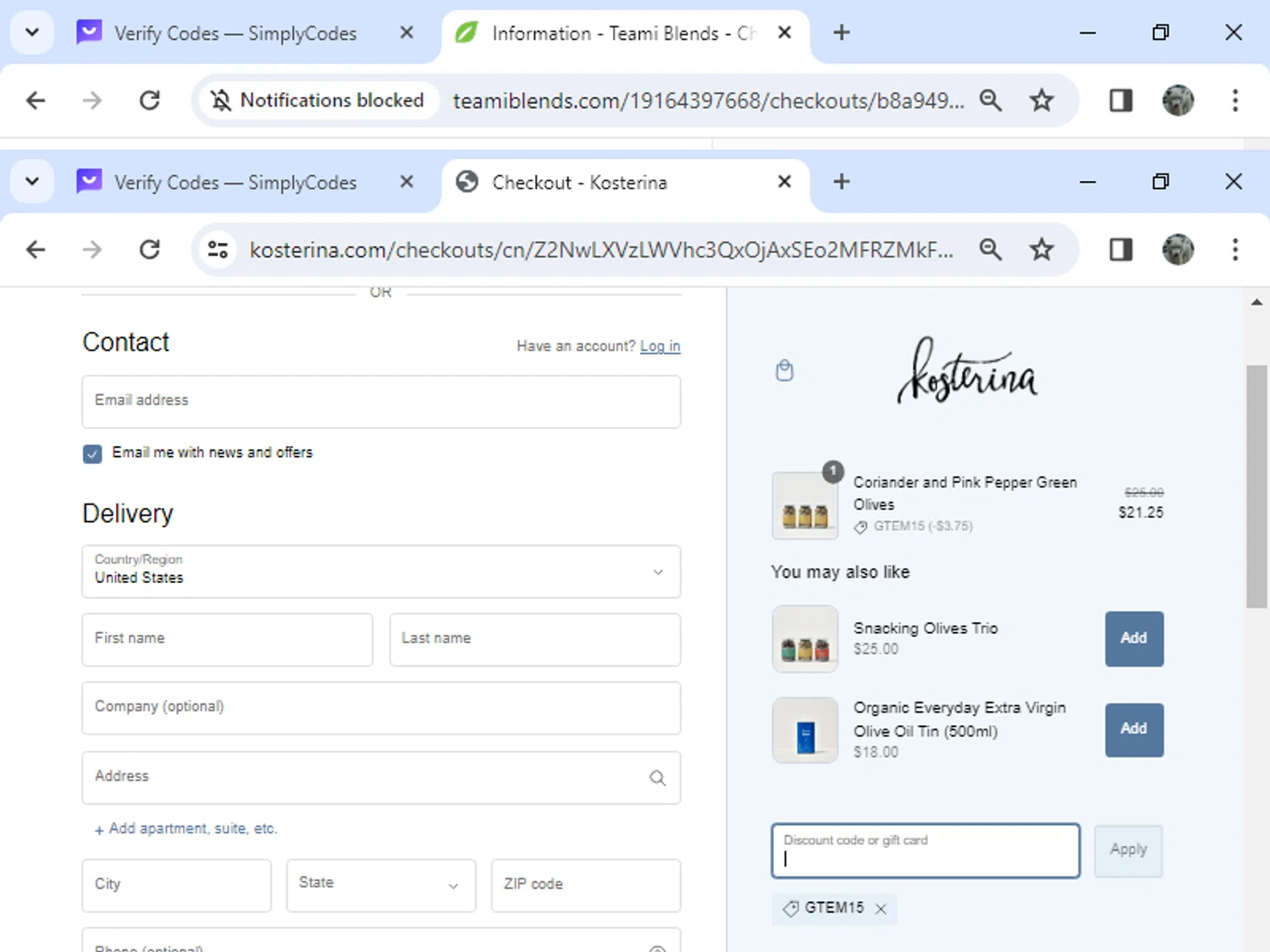Focus the Email address field
This screenshot has width=1270, height=952.
point(381,401)
